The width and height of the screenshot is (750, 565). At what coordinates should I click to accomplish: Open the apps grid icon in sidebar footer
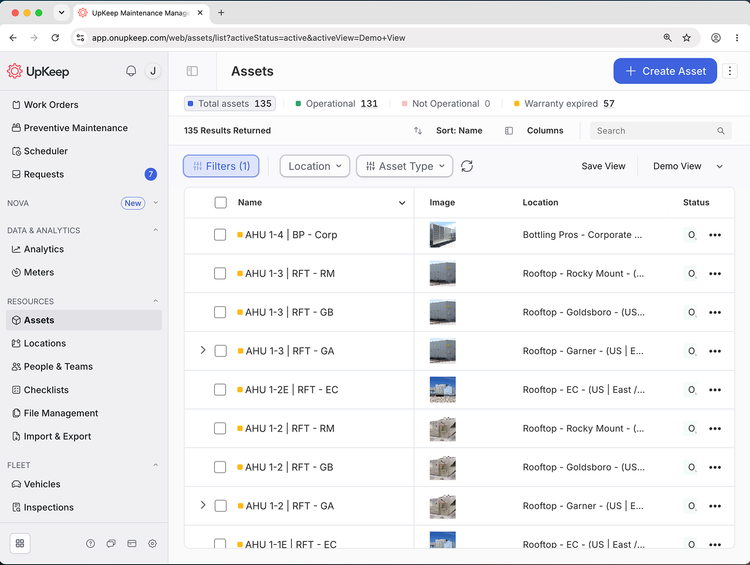[20, 543]
